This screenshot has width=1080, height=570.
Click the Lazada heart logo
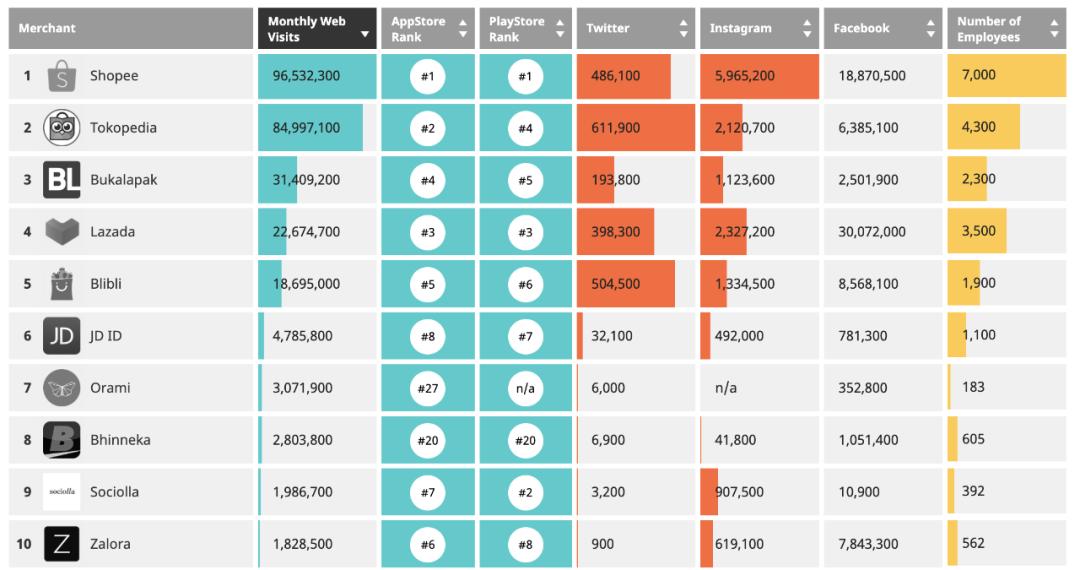(61, 231)
